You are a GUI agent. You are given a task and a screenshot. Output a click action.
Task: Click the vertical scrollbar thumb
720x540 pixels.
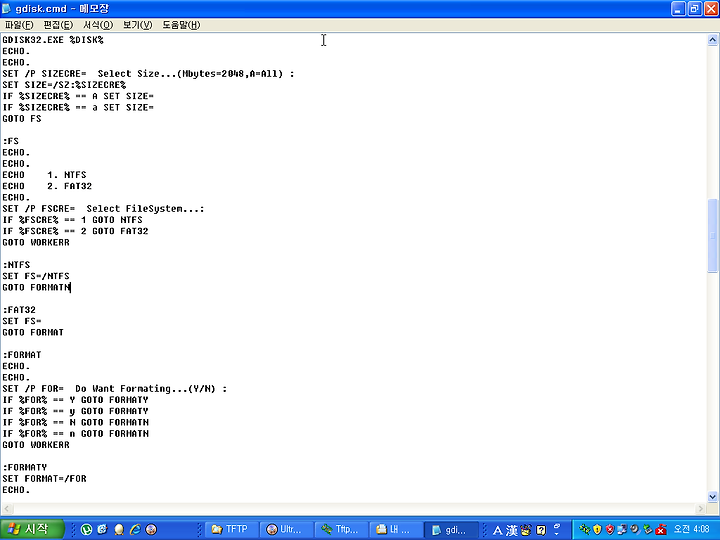coord(713,236)
